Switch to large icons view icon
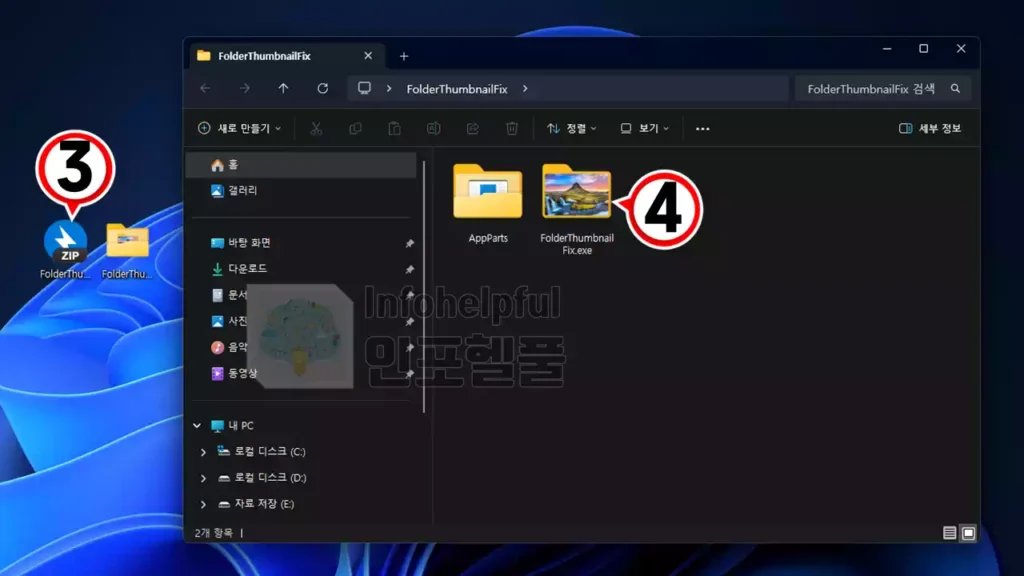The image size is (1024, 576). [968, 533]
